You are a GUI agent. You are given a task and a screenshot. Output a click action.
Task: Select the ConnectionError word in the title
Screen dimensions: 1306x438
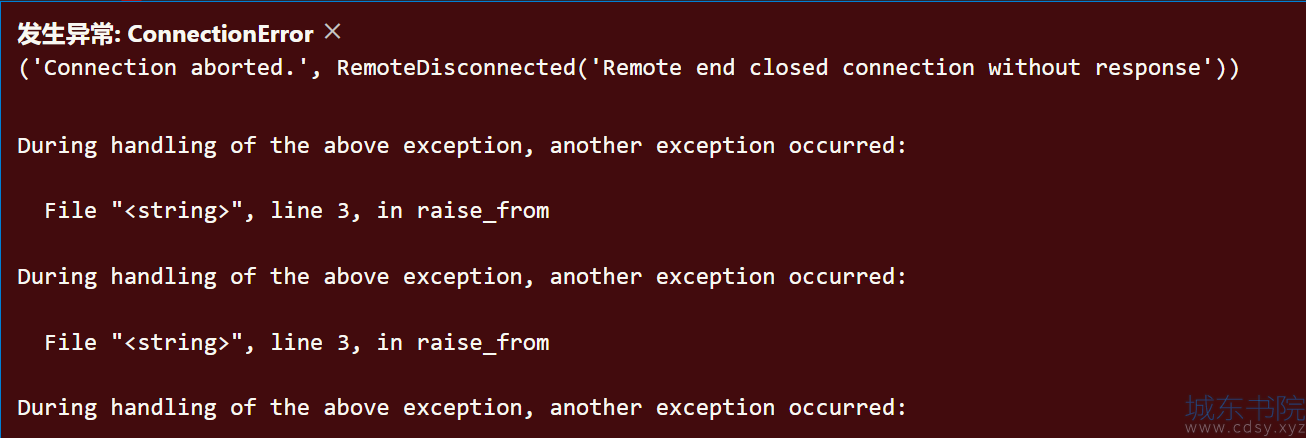221,34
